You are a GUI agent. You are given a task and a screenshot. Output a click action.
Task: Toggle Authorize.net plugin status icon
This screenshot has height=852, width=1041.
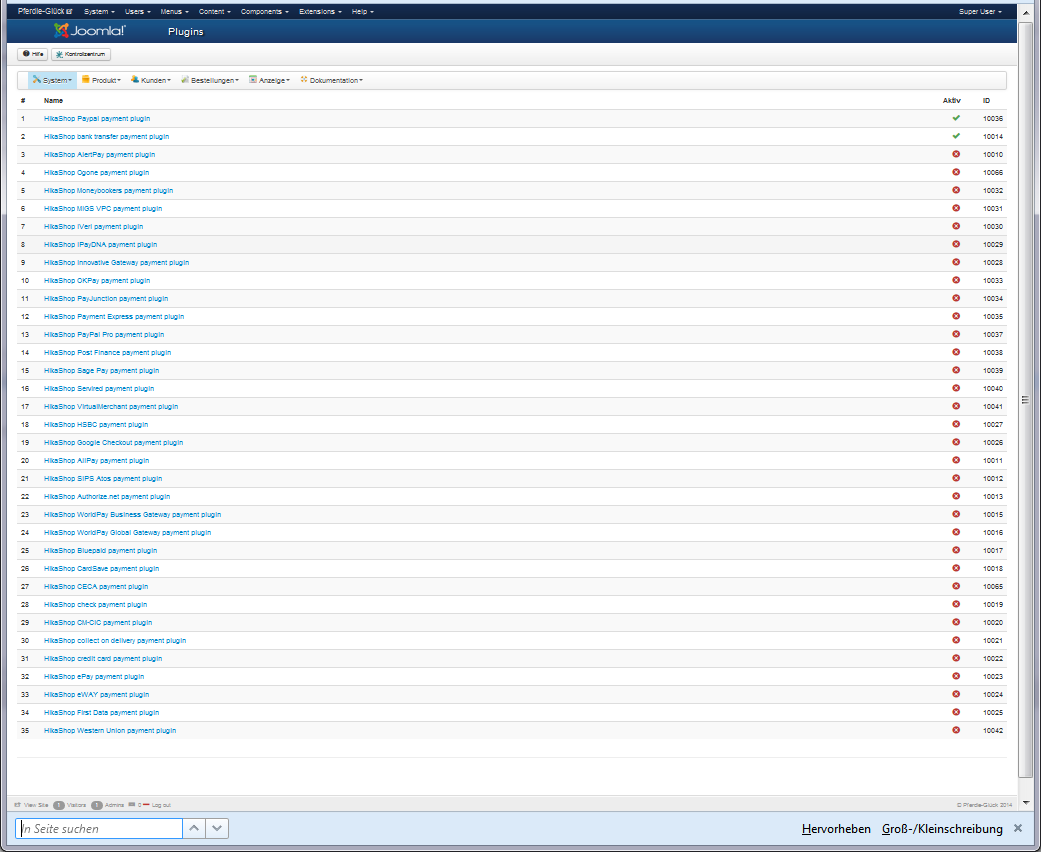956,495
